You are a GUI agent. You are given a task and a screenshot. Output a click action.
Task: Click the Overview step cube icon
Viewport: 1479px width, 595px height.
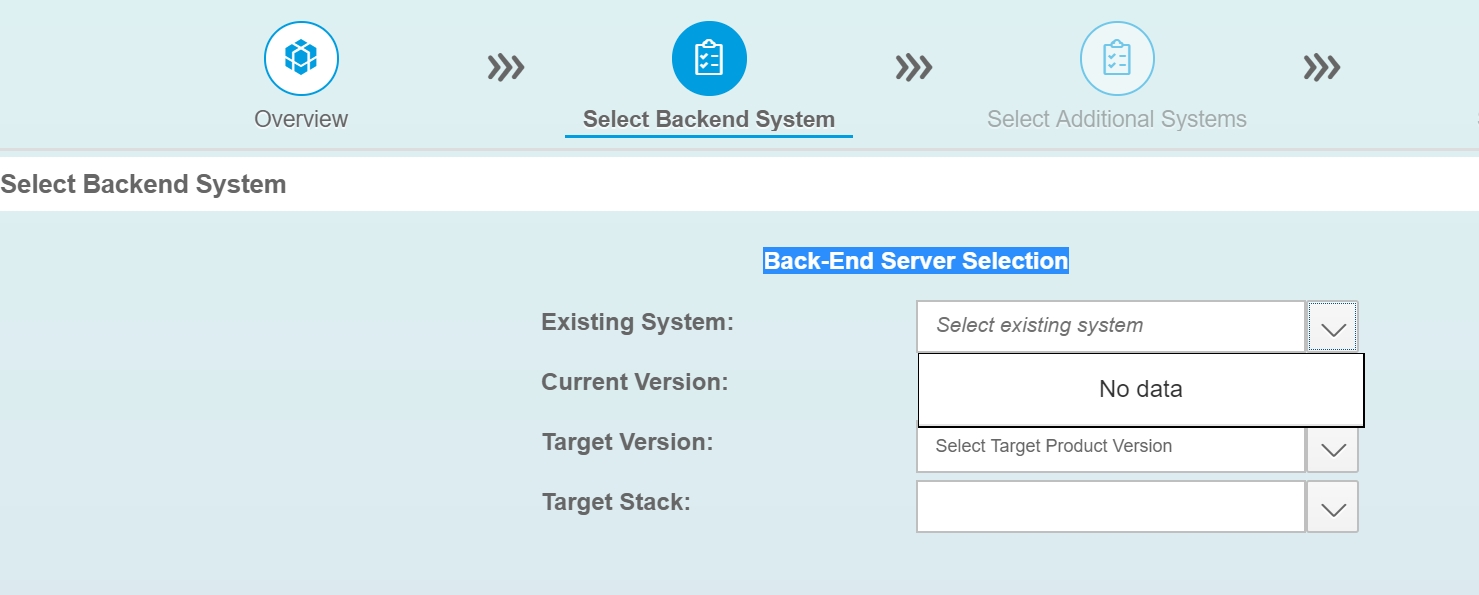(x=301, y=58)
